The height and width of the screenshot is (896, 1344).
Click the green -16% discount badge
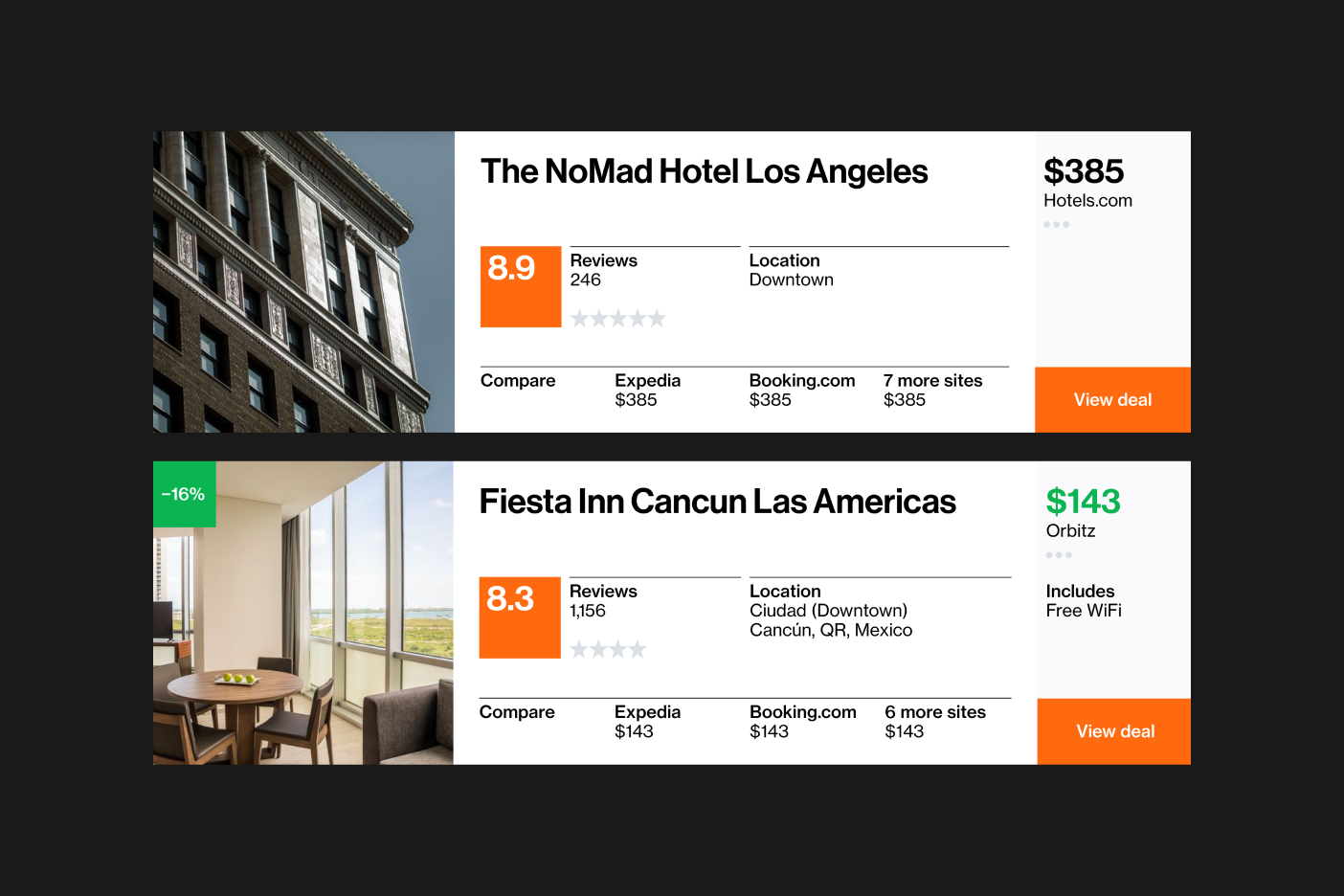[184, 494]
